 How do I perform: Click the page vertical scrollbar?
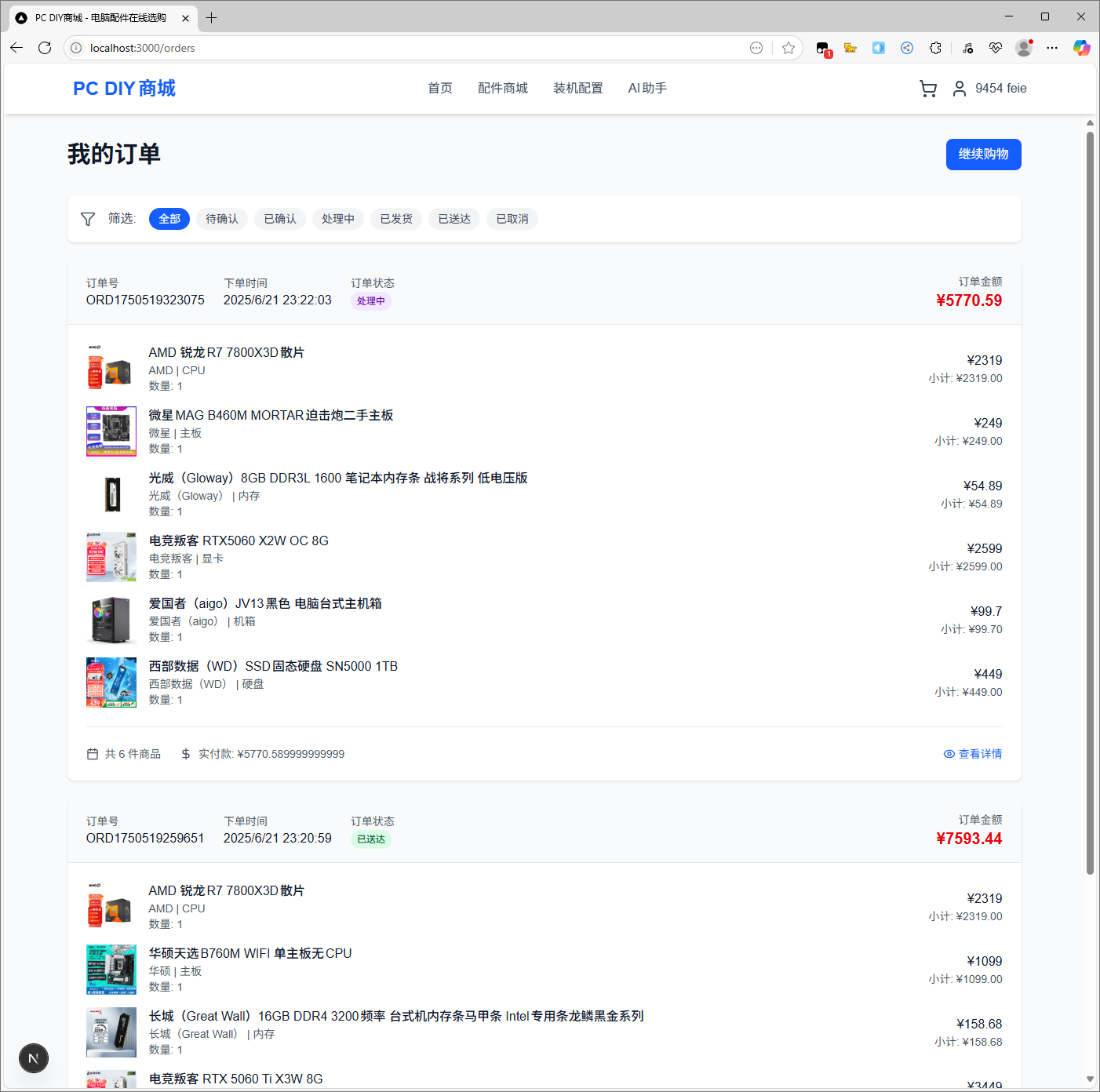click(1090, 502)
